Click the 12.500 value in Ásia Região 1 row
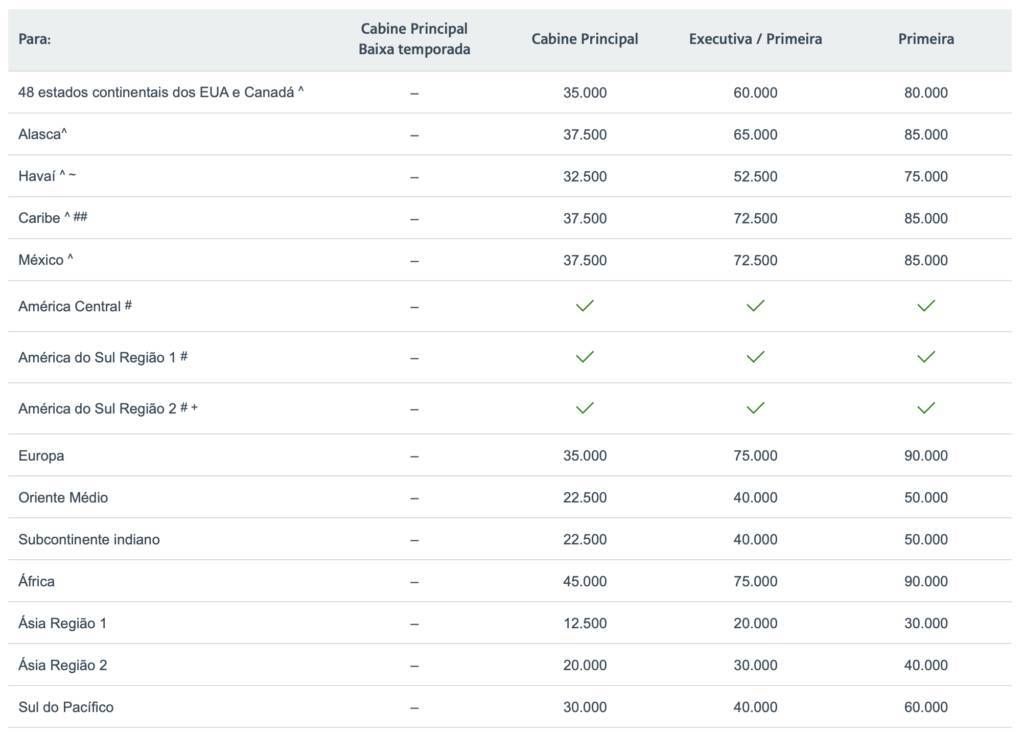The height and width of the screenshot is (732, 1024). tap(584, 623)
